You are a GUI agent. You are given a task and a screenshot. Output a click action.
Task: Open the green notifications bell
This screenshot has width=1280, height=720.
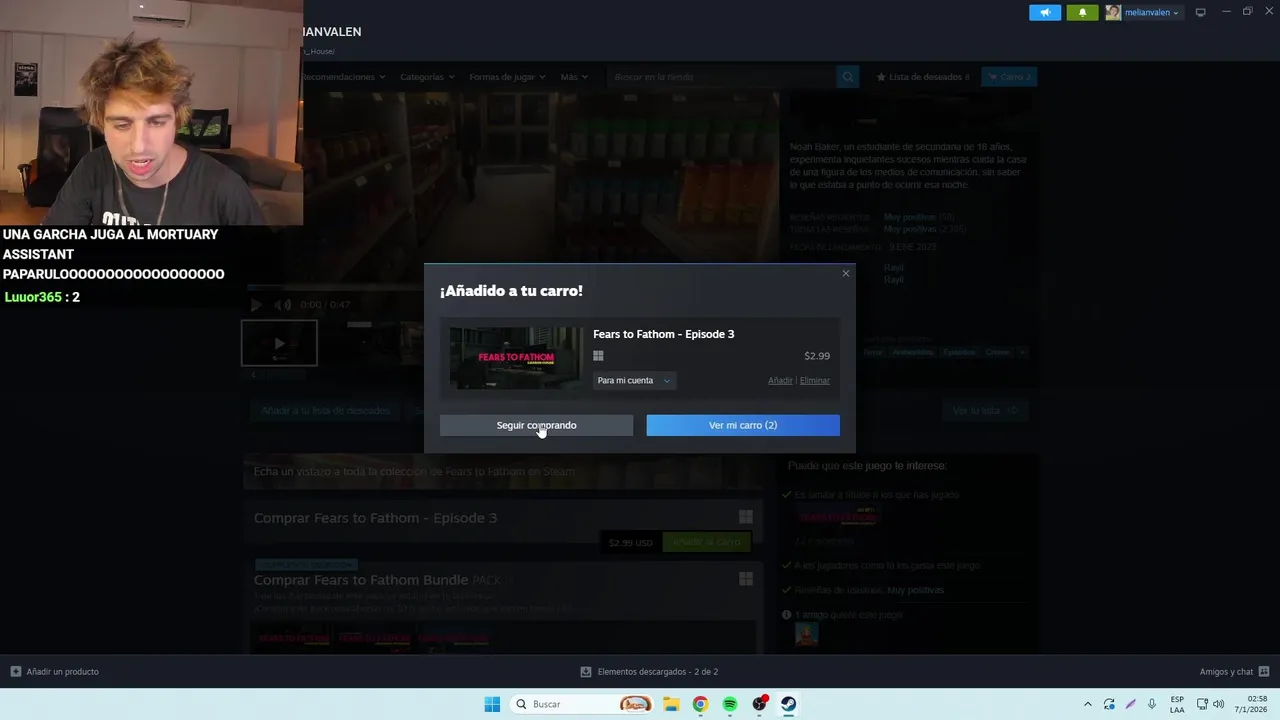[x=1082, y=12]
